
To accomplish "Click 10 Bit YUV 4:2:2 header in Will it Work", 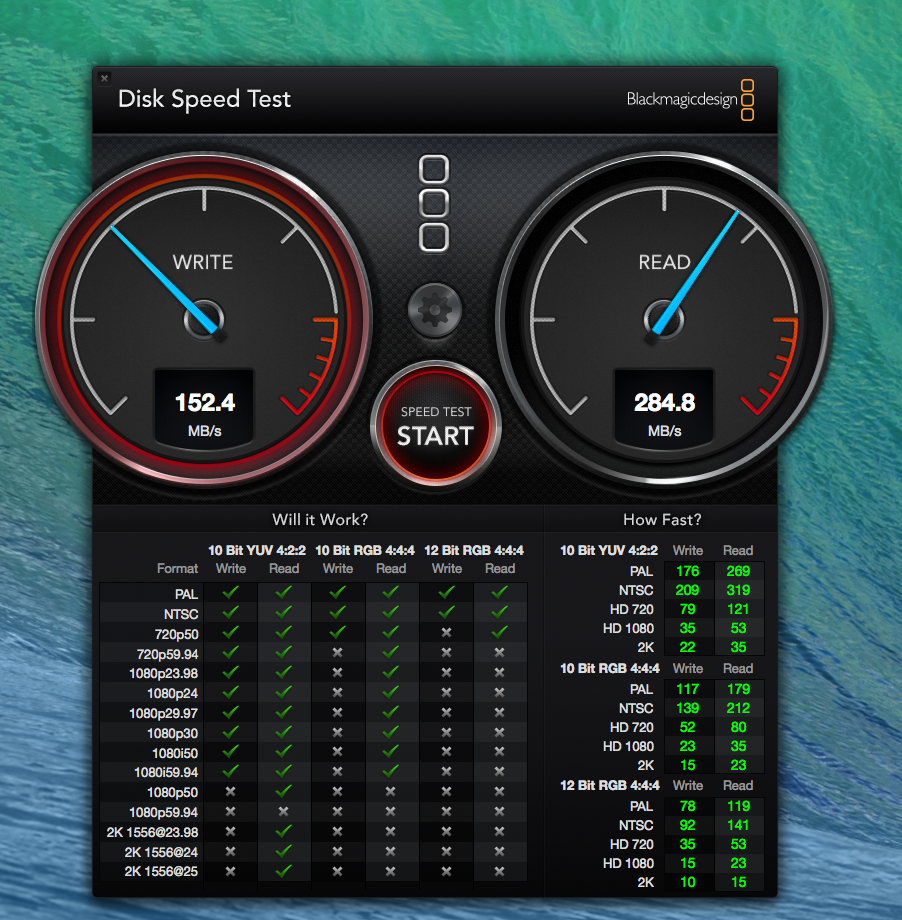I will click(257, 550).
